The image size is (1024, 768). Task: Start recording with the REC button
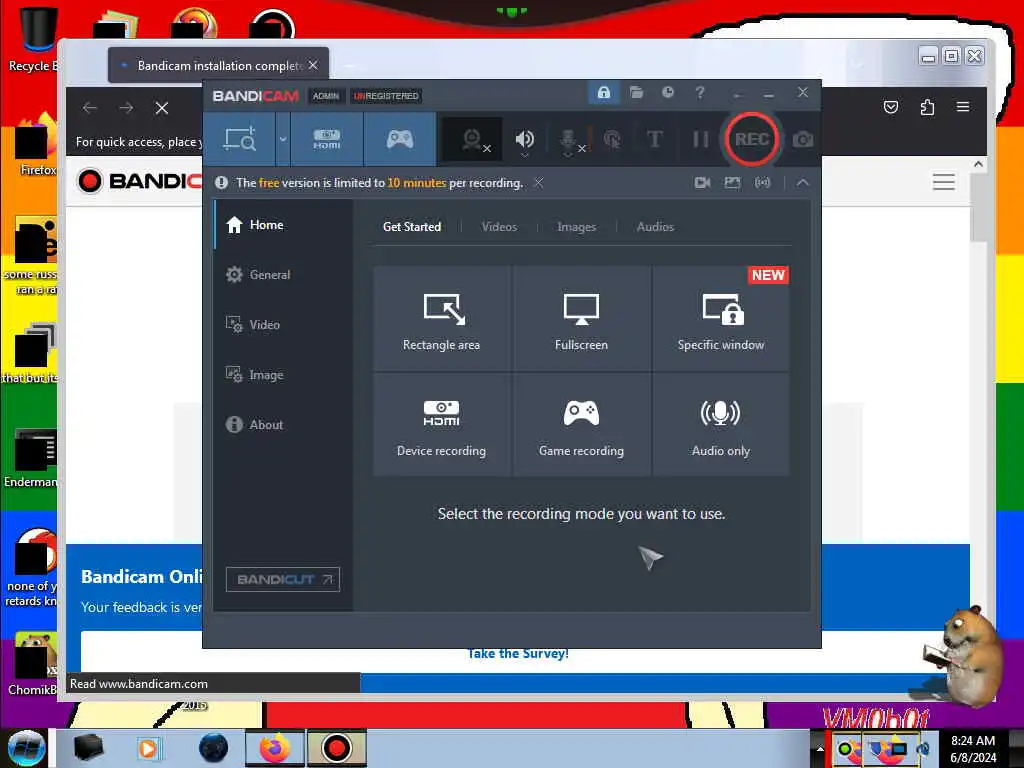click(x=752, y=139)
